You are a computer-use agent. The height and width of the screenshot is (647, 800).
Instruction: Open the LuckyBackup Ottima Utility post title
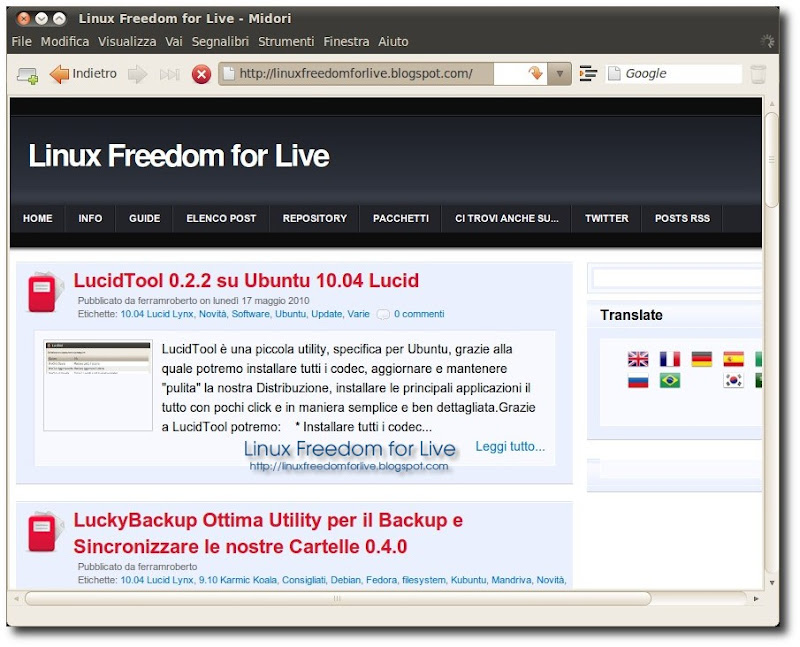(268, 533)
